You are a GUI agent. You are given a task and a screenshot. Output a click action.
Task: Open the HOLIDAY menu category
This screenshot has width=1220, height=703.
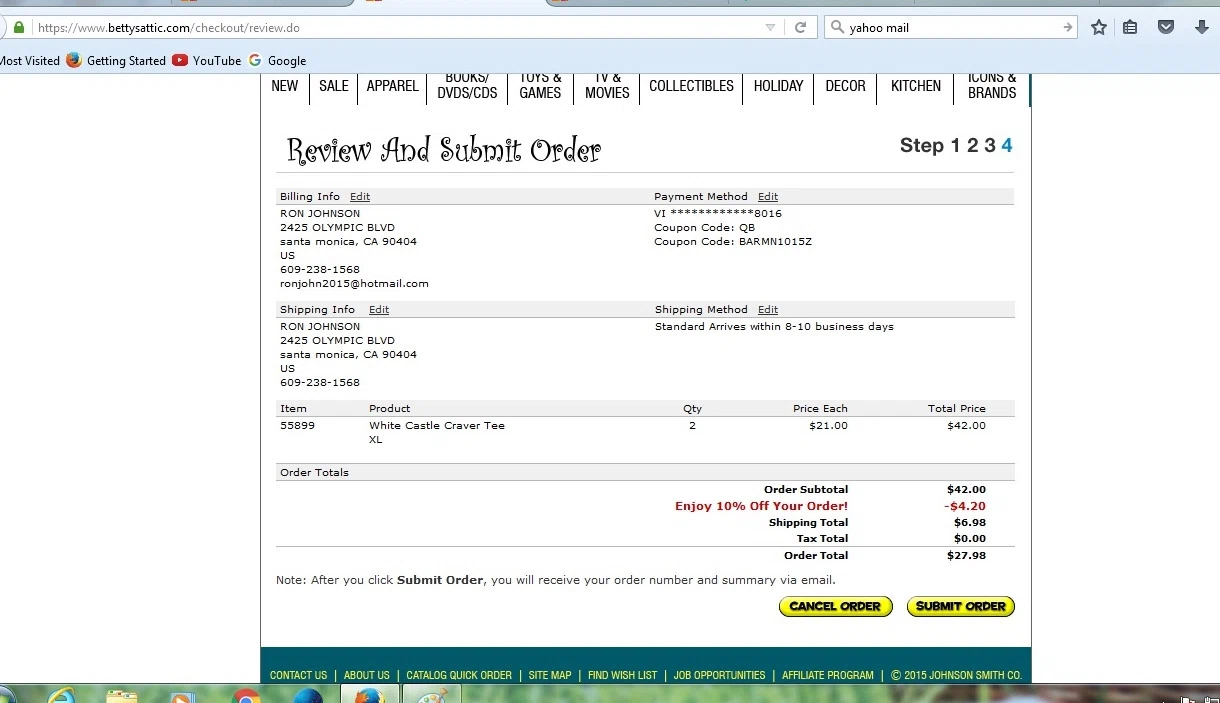coord(778,86)
